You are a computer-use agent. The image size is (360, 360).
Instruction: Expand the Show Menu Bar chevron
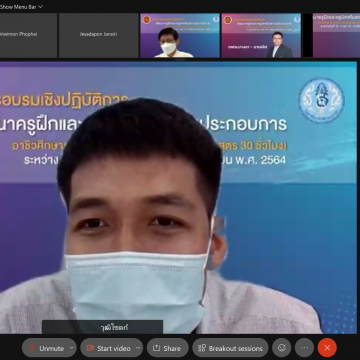click(41, 7)
